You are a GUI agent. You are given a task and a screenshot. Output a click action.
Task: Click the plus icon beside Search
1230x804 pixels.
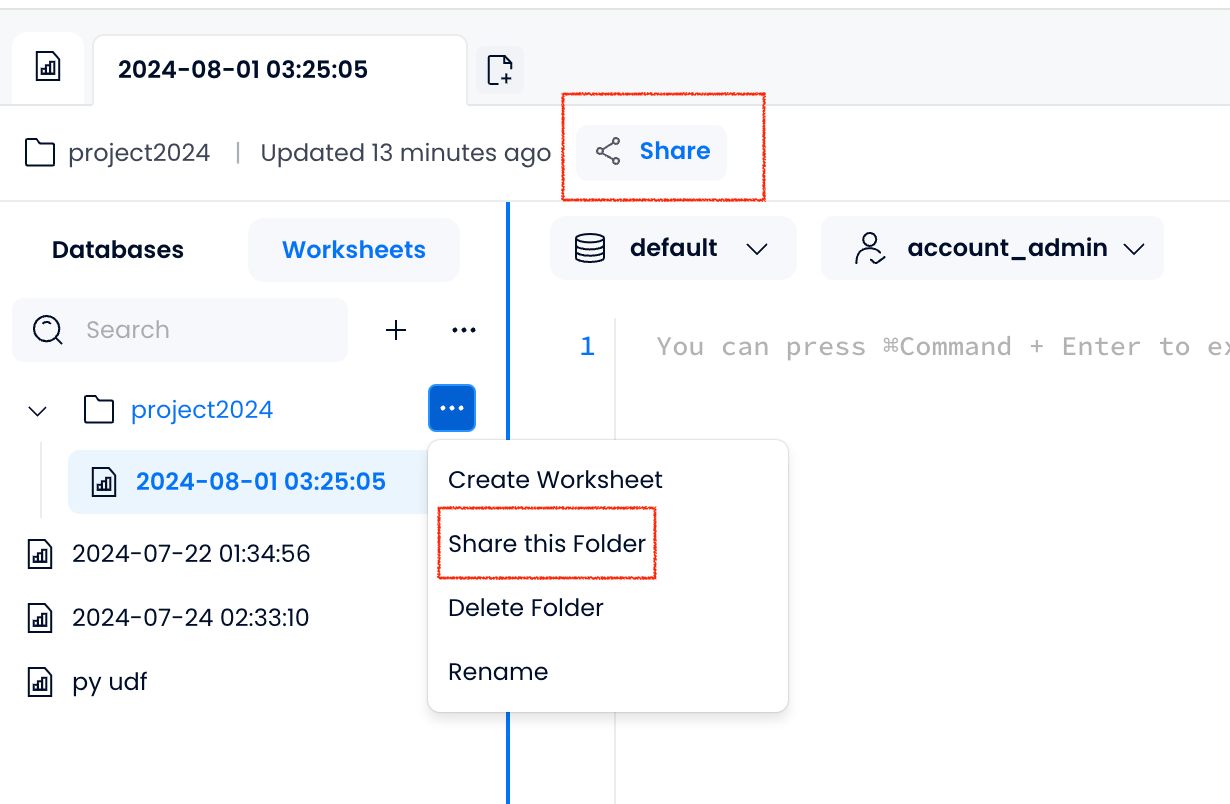click(397, 330)
